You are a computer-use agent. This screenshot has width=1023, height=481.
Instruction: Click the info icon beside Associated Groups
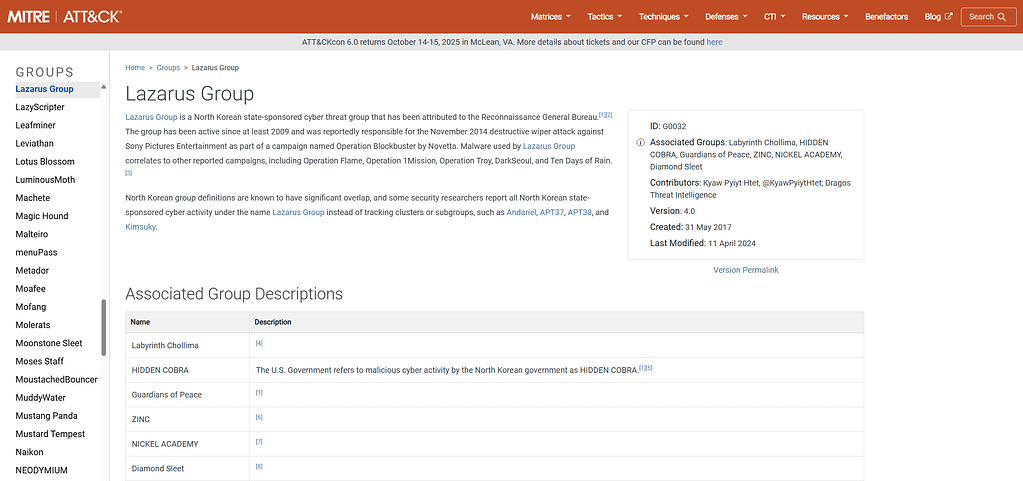(x=640, y=143)
